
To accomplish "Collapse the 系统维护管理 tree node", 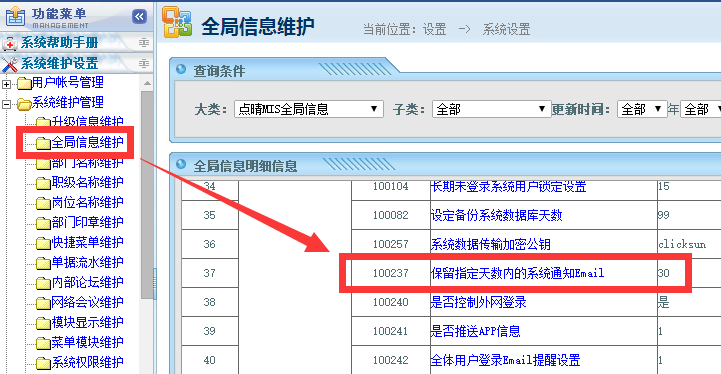I will (x=6, y=104).
